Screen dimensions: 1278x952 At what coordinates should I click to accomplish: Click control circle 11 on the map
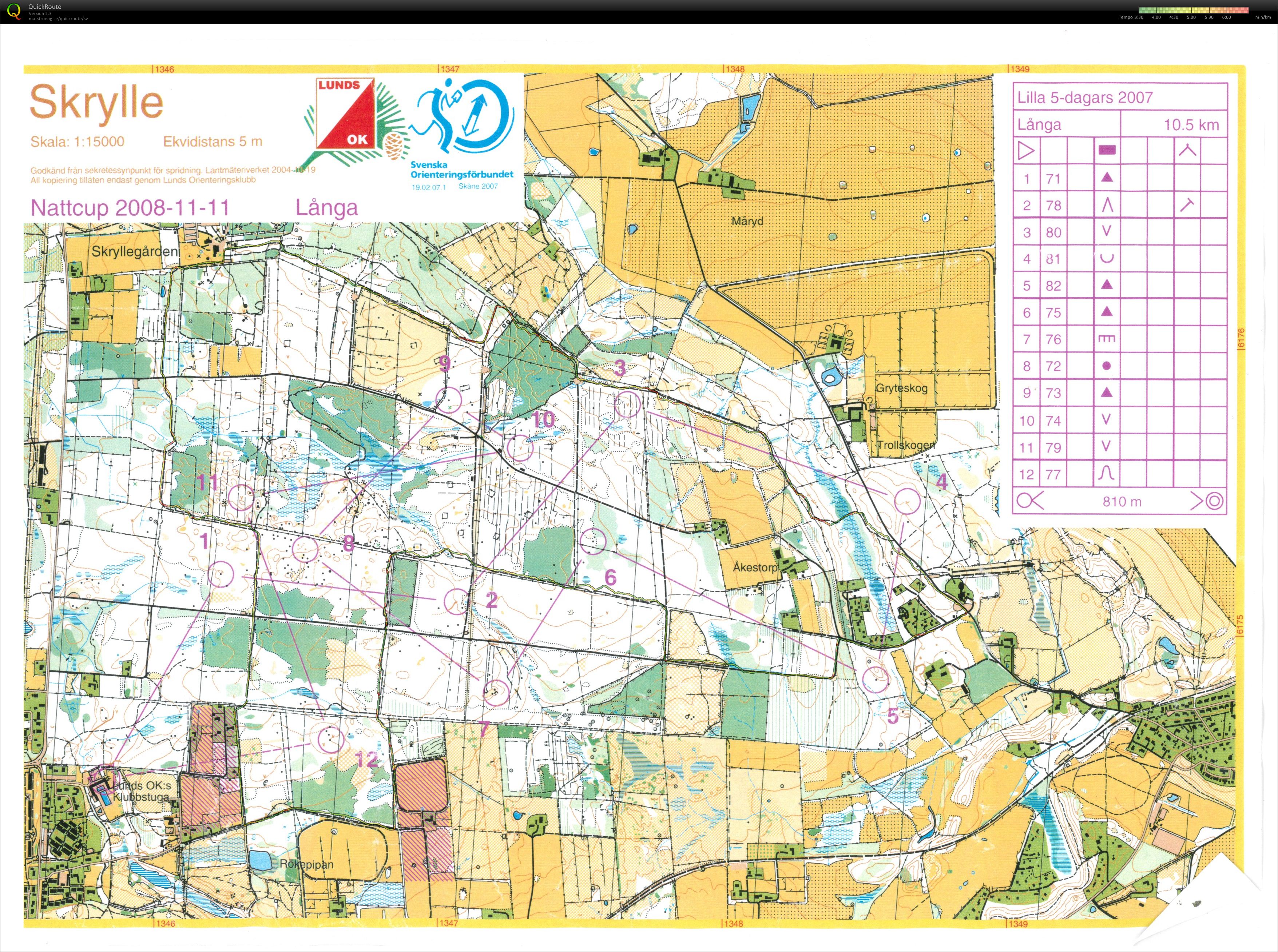[x=242, y=497]
